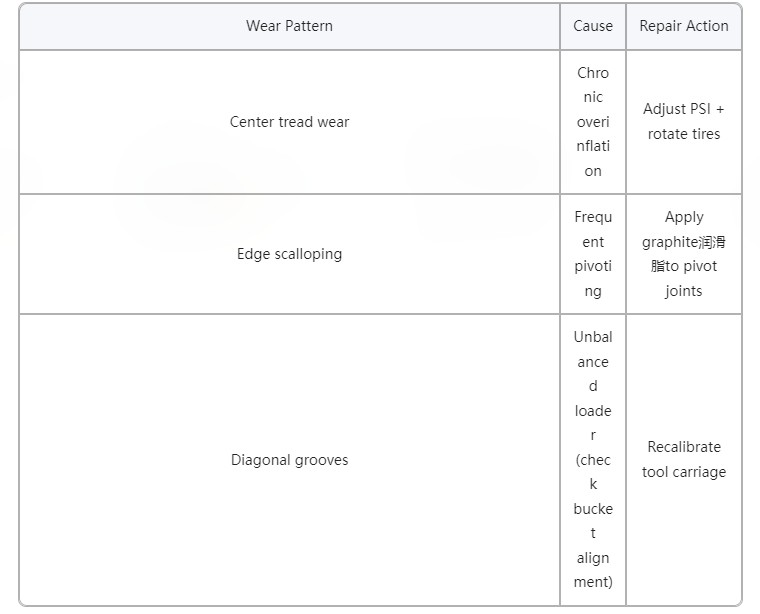The width and height of the screenshot is (760, 614).
Task: Click the word joints in repair action
Action: click(x=684, y=291)
